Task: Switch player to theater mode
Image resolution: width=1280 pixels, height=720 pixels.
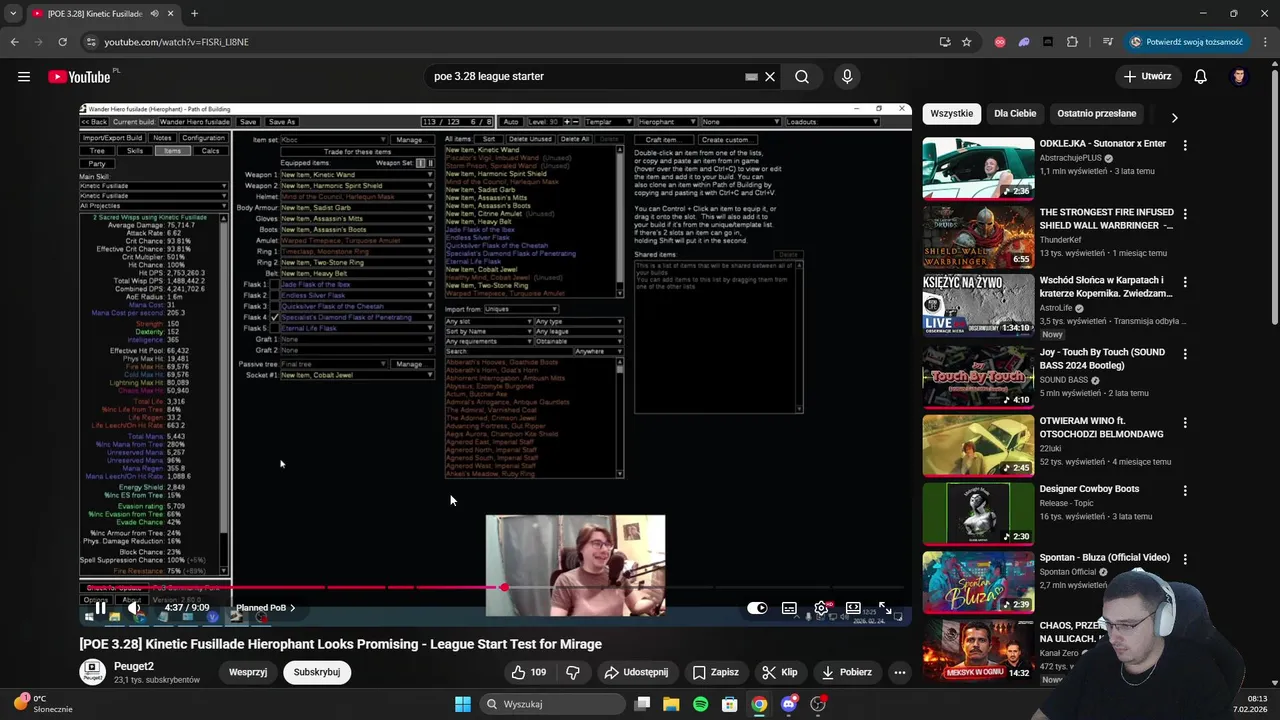Action: (853, 608)
